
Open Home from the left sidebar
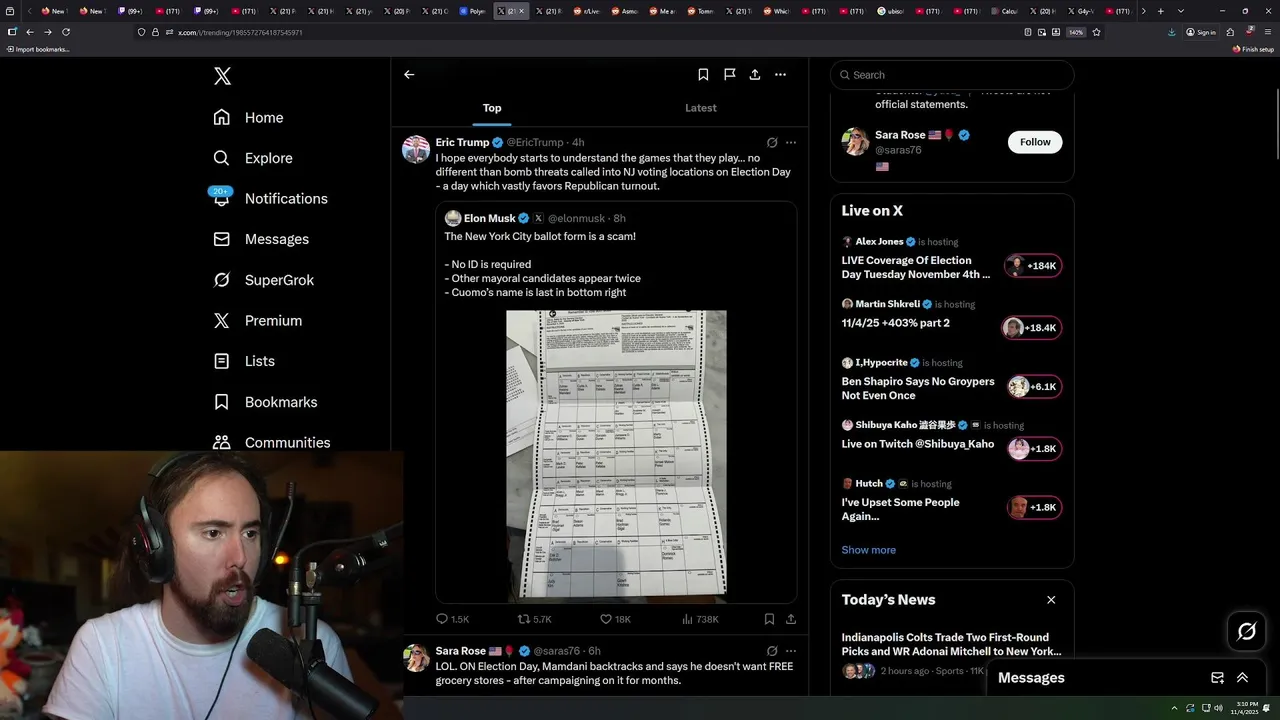[248, 117]
